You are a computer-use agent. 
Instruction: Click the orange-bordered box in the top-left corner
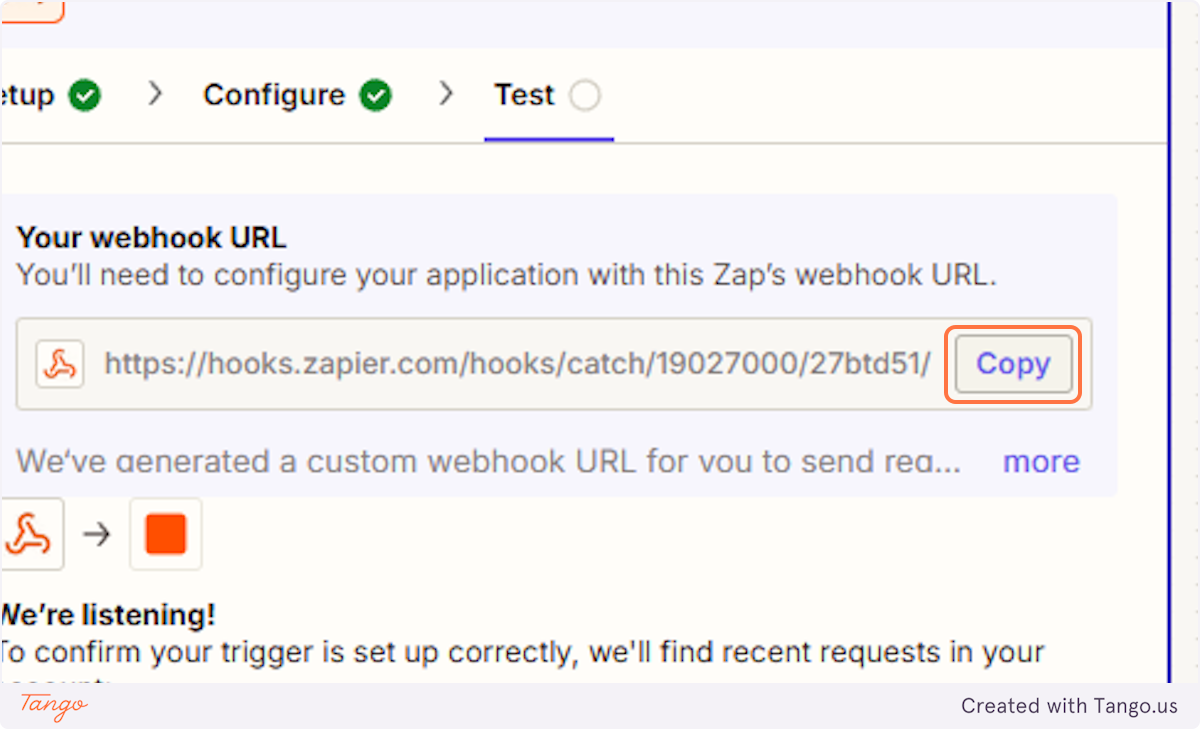coord(32,10)
